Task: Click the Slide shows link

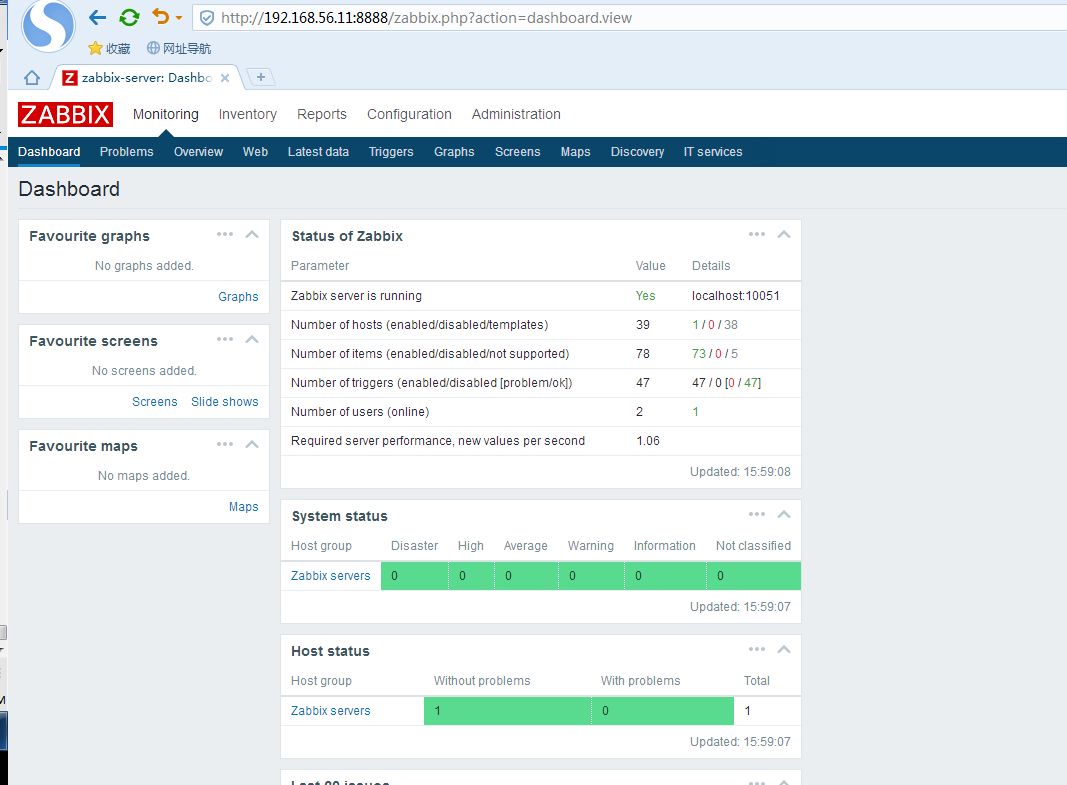Action: point(225,401)
